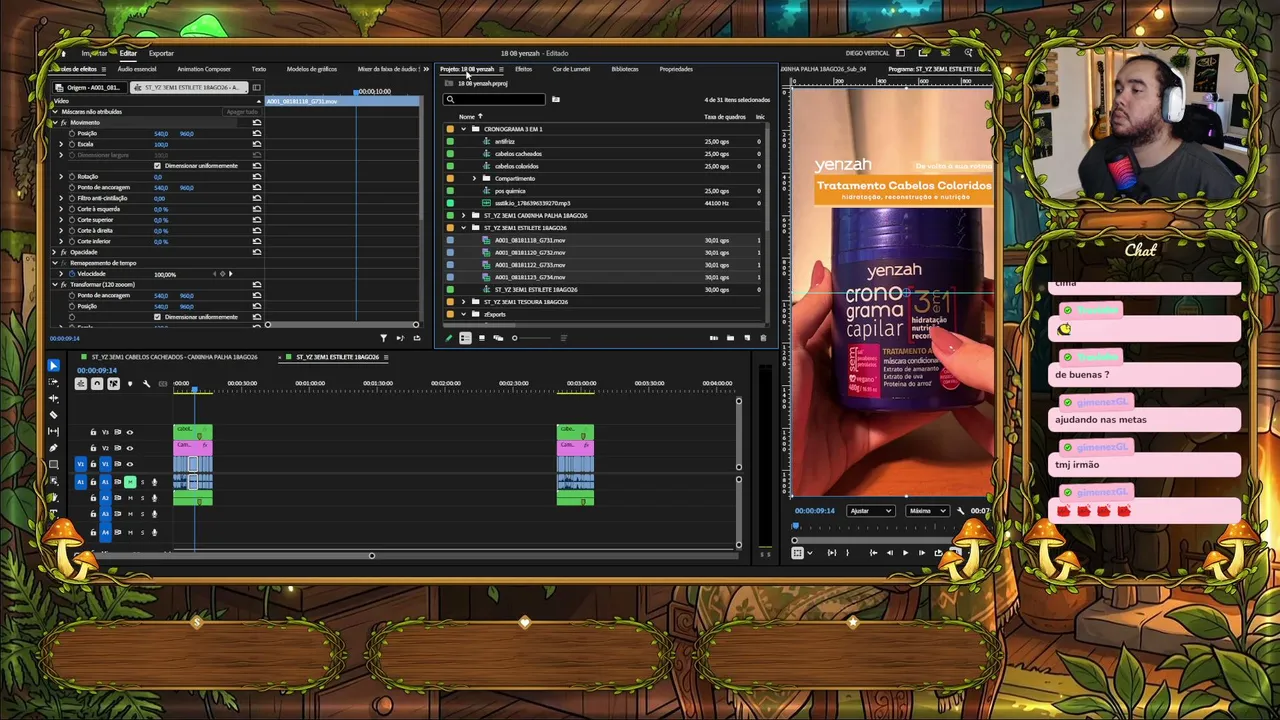The image size is (1280, 720).
Task: Switch to the Exportar tab
Action: tap(161, 53)
